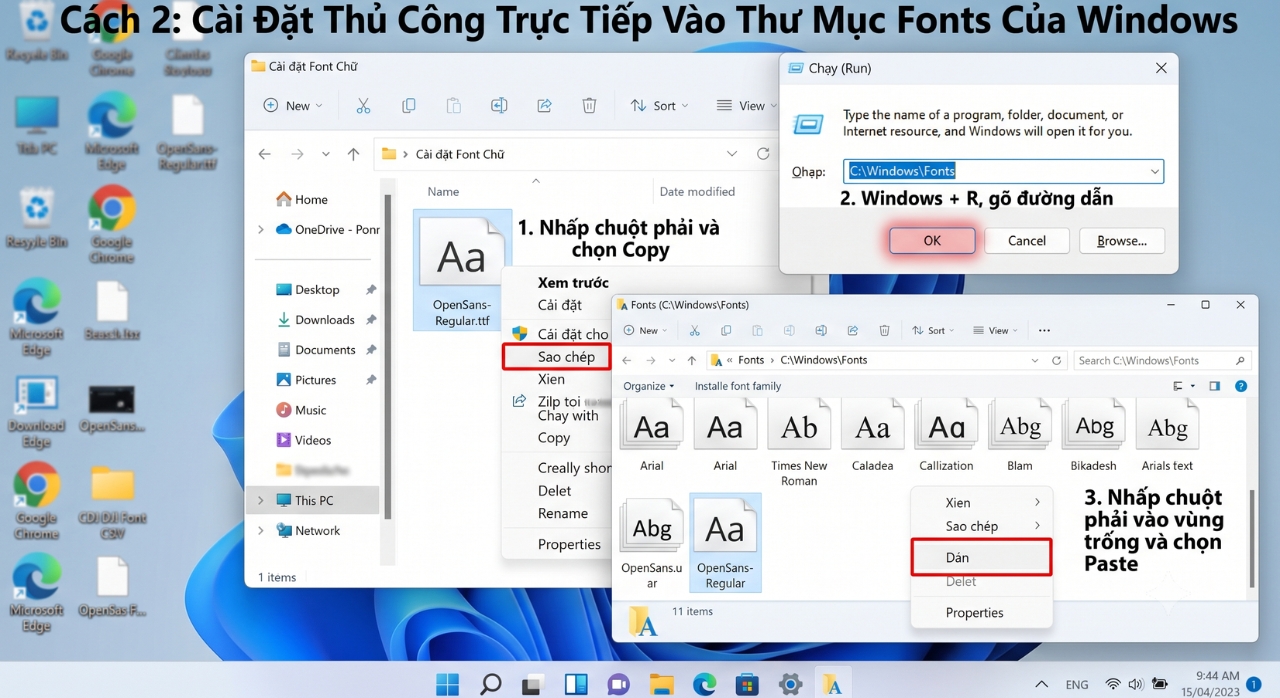
Task: Open Sort dropdown in Fonts window
Action: (932, 330)
